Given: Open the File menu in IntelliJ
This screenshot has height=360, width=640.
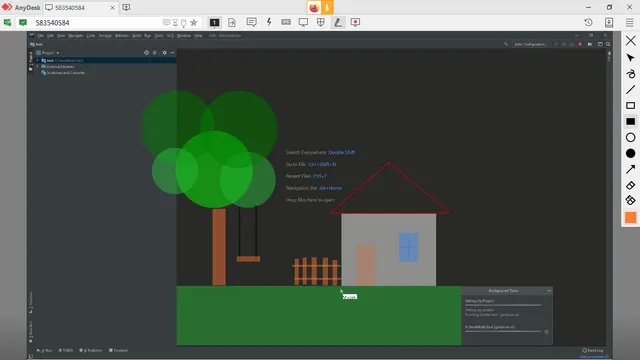Looking at the screenshot, I should 40,36.
